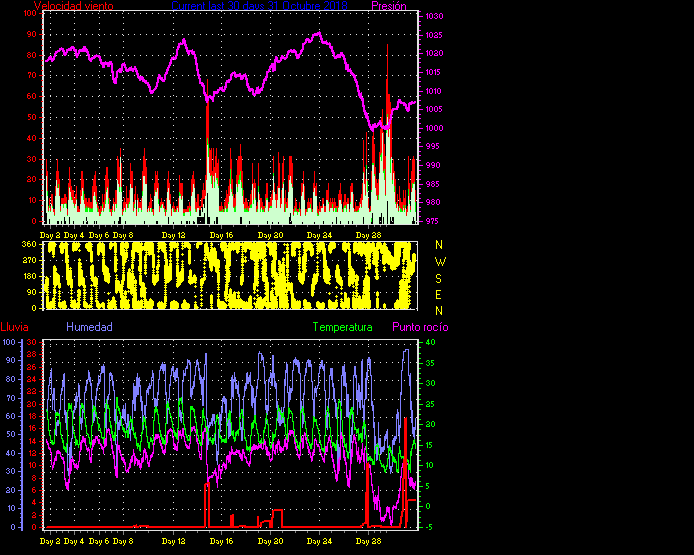Click the 1025 value on pressure axis
Image resolution: width=694 pixels, height=555 pixels.
(x=434, y=35)
